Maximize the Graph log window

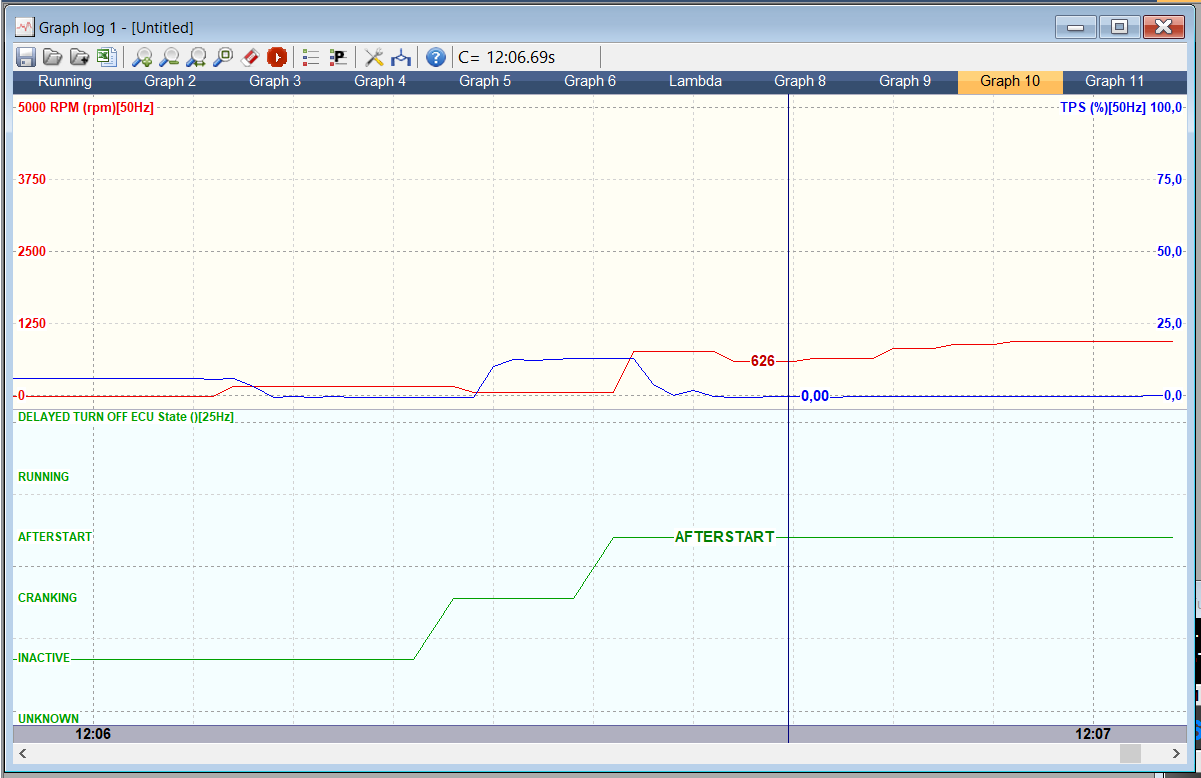1119,27
